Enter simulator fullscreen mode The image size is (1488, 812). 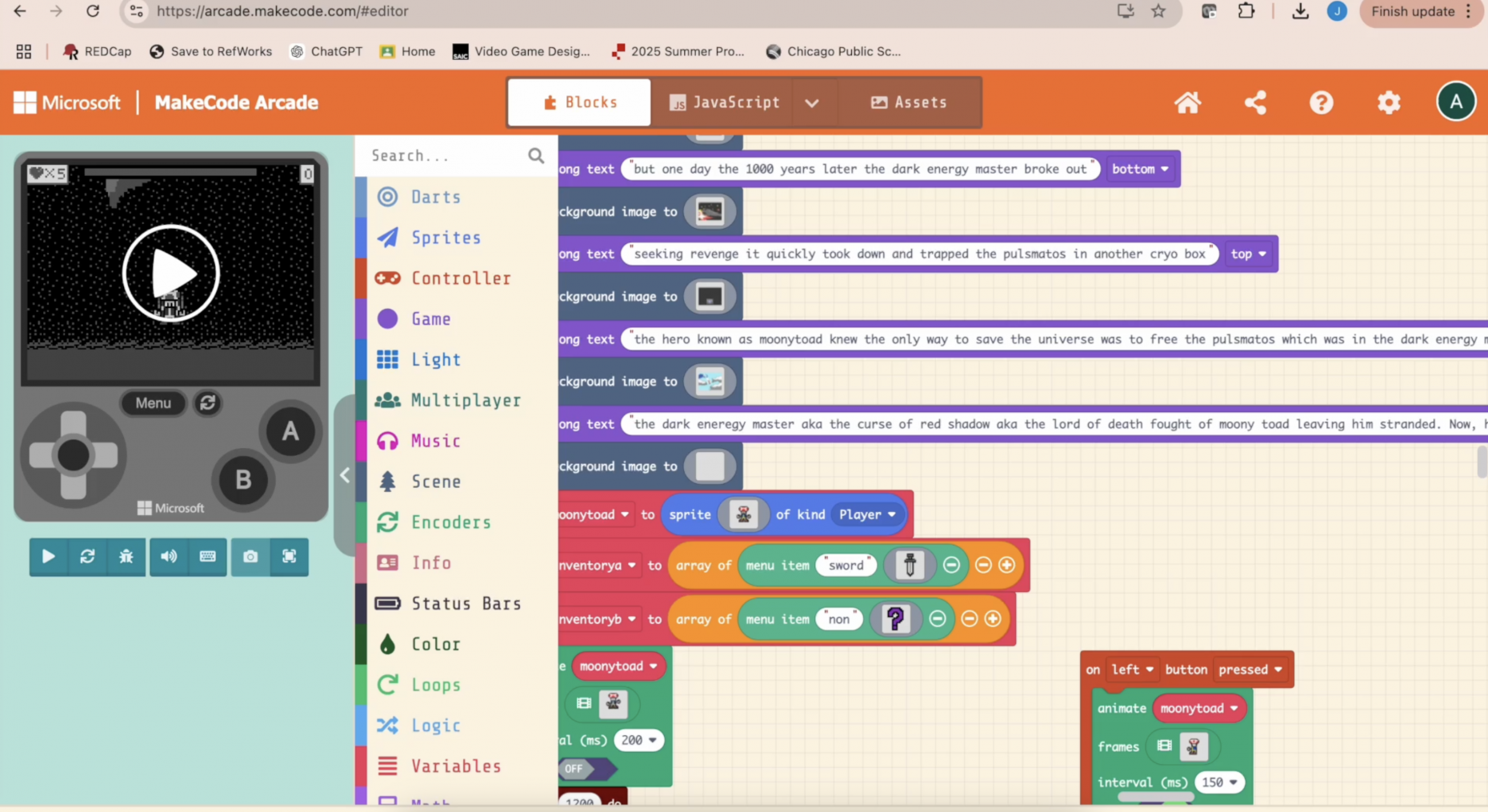click(289, 557)
